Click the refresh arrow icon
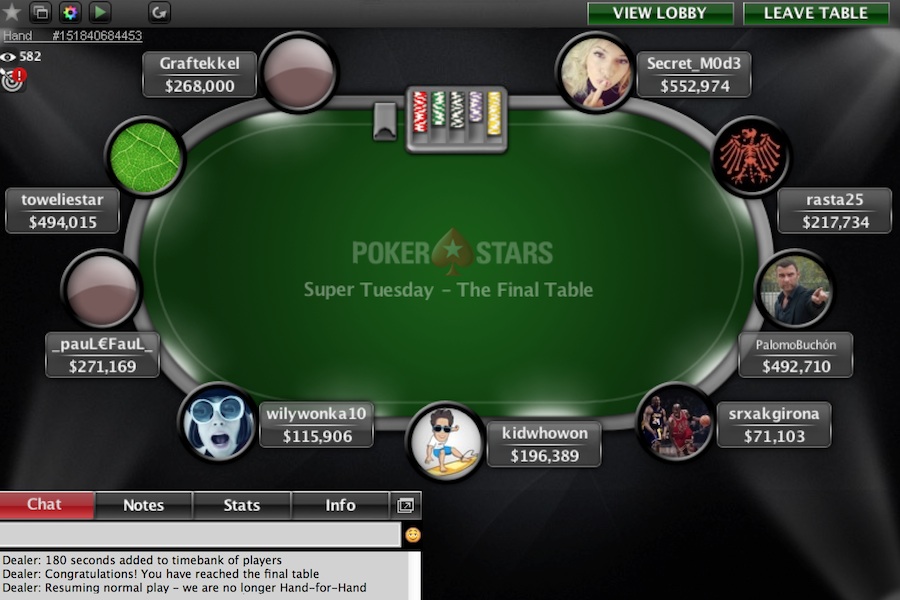The image size is (900, 600). [x=159, y=12]
